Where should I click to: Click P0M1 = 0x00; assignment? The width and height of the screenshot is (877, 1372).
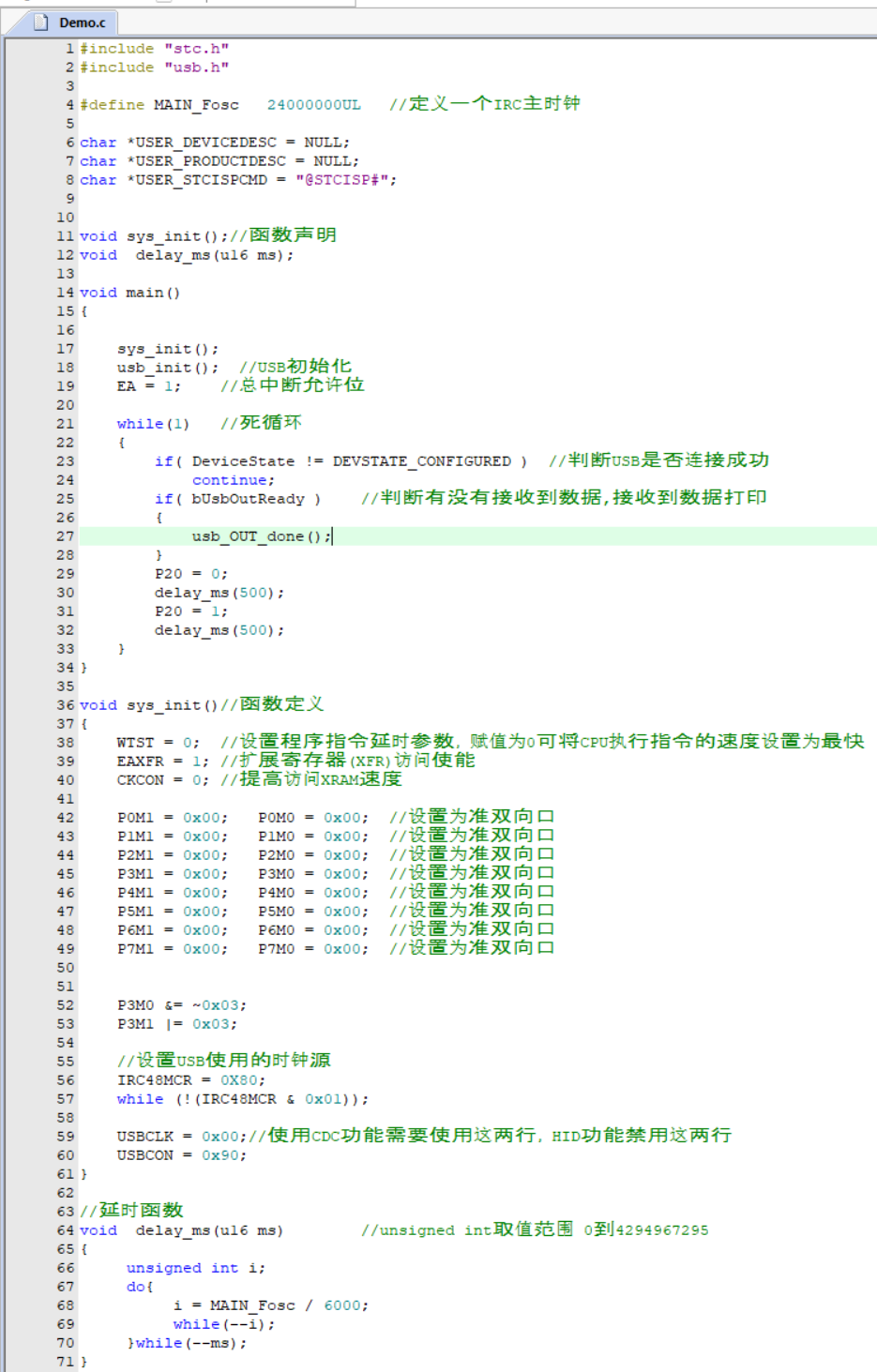pyautogui.click(x=173, y=818)
